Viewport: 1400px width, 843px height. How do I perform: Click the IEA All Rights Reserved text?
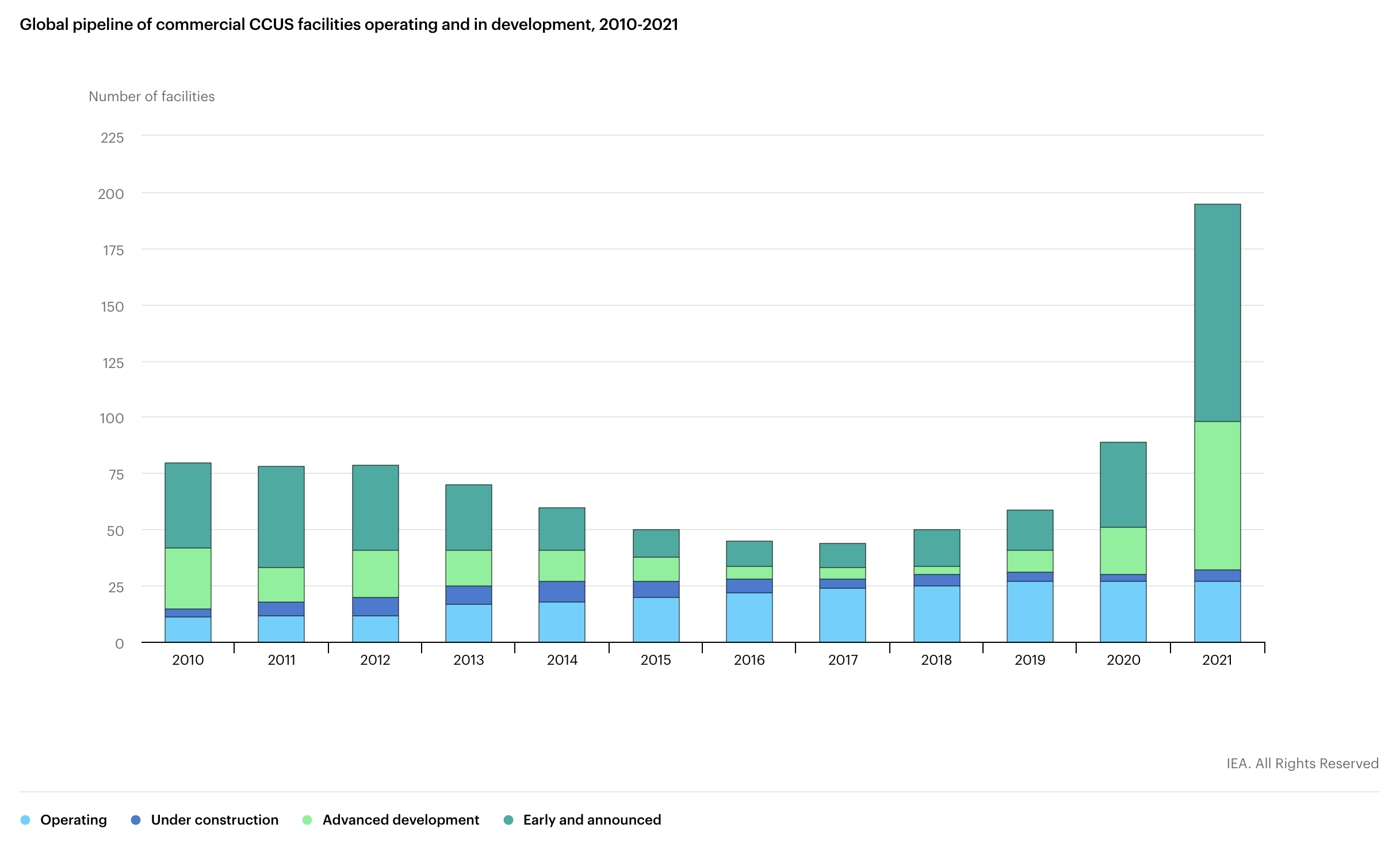coord(1302,764)
